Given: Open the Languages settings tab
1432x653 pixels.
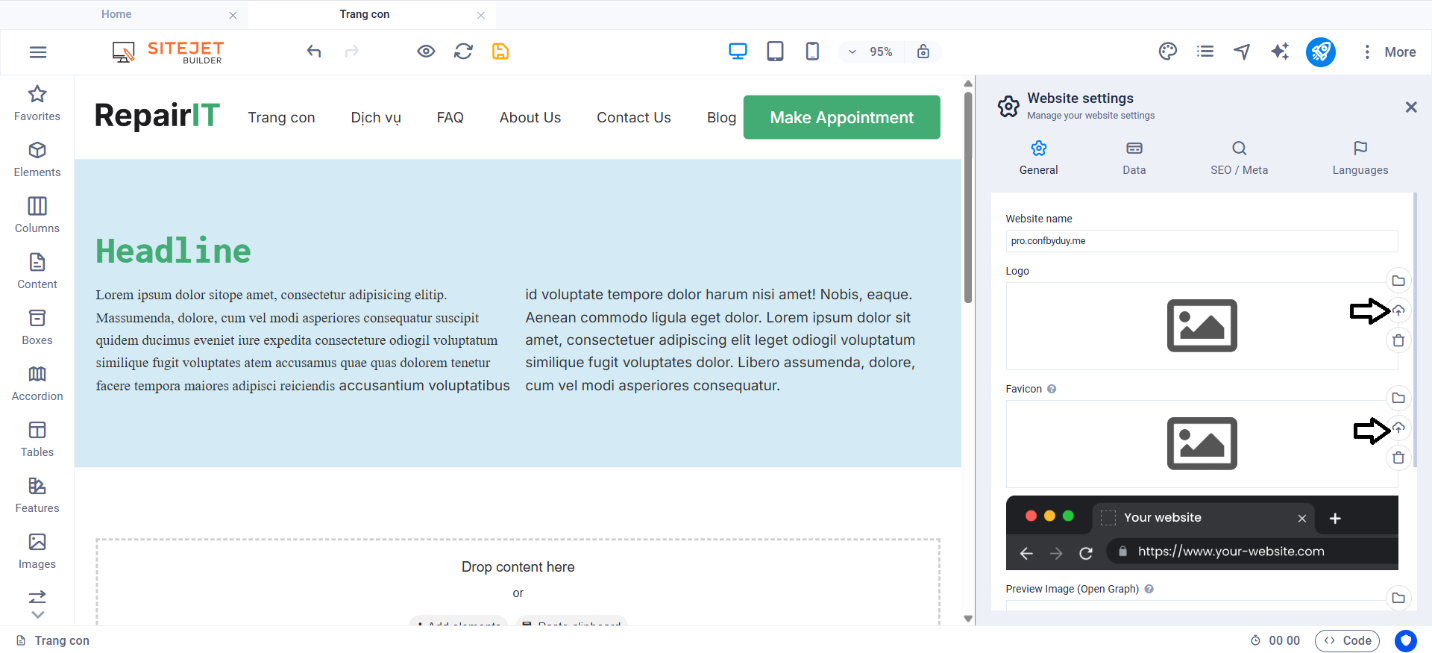Looking at the screenshot, I should tap(1359, 158).
